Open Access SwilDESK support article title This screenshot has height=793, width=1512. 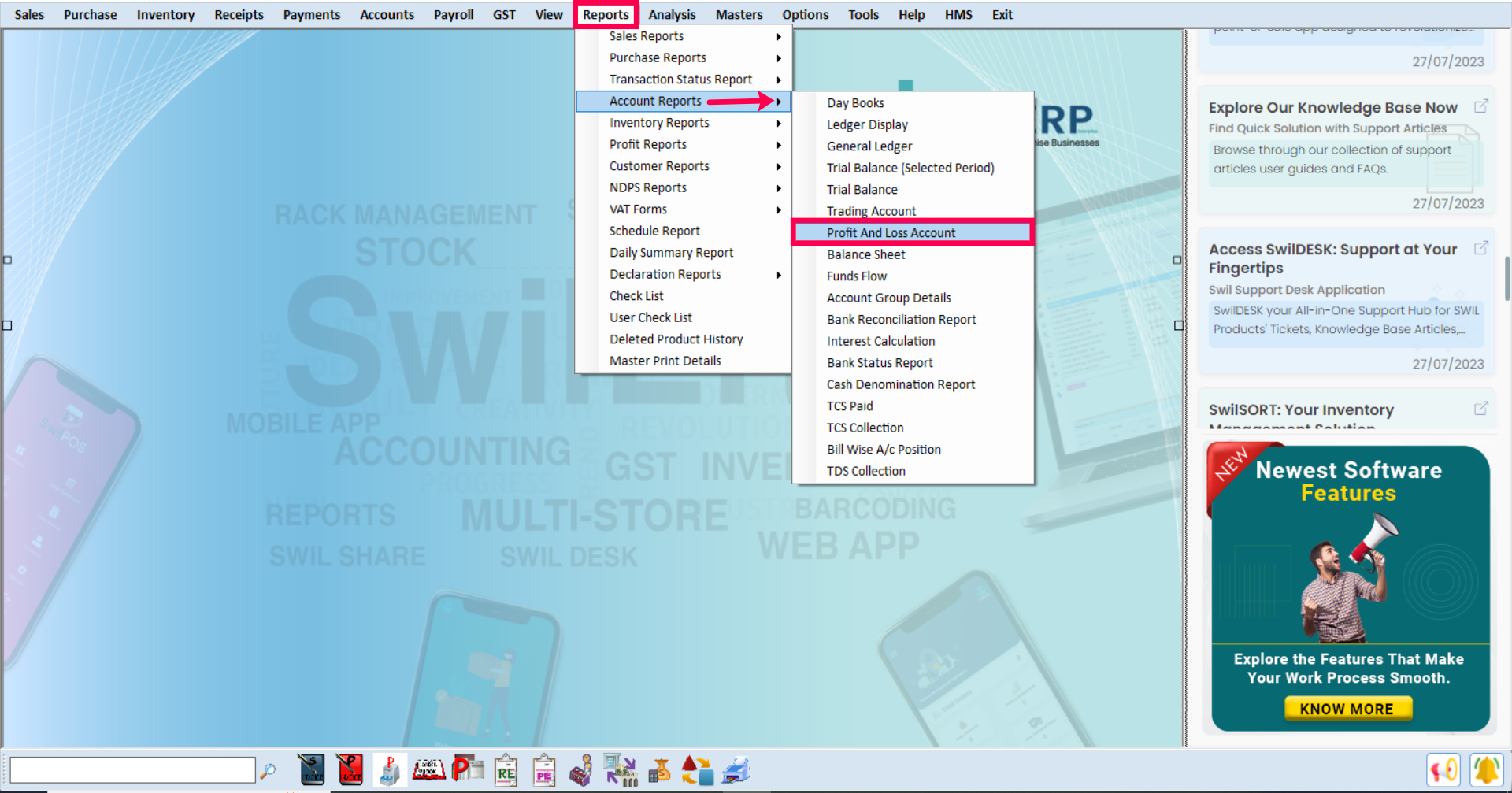(1332, 258)
